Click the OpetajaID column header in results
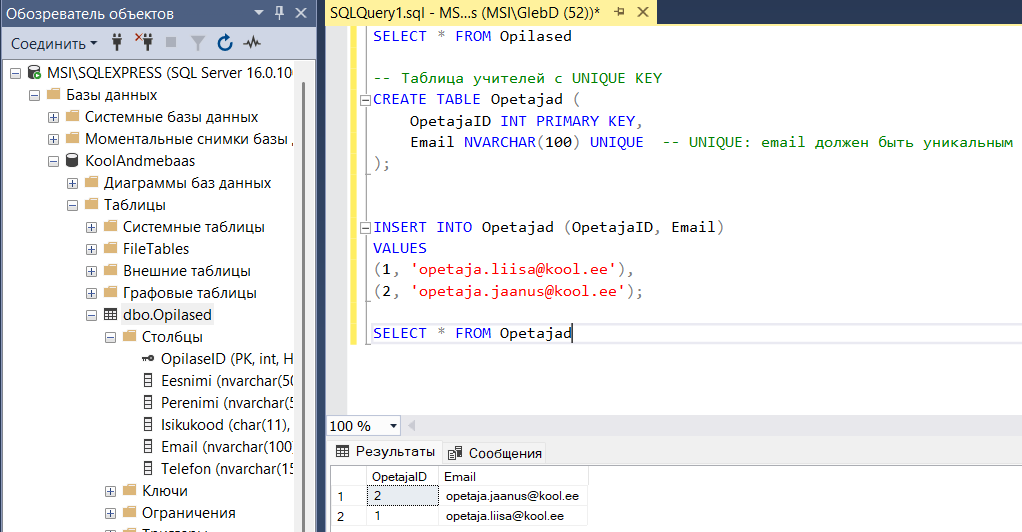 (402, 477)
